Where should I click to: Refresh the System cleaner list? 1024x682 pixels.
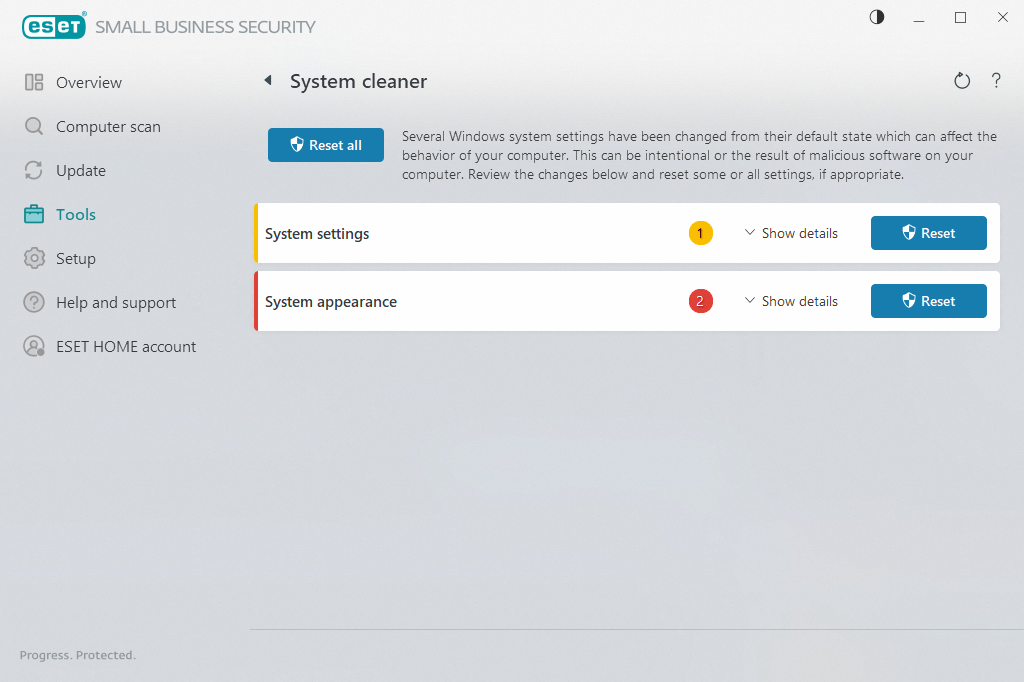[962, 81]
